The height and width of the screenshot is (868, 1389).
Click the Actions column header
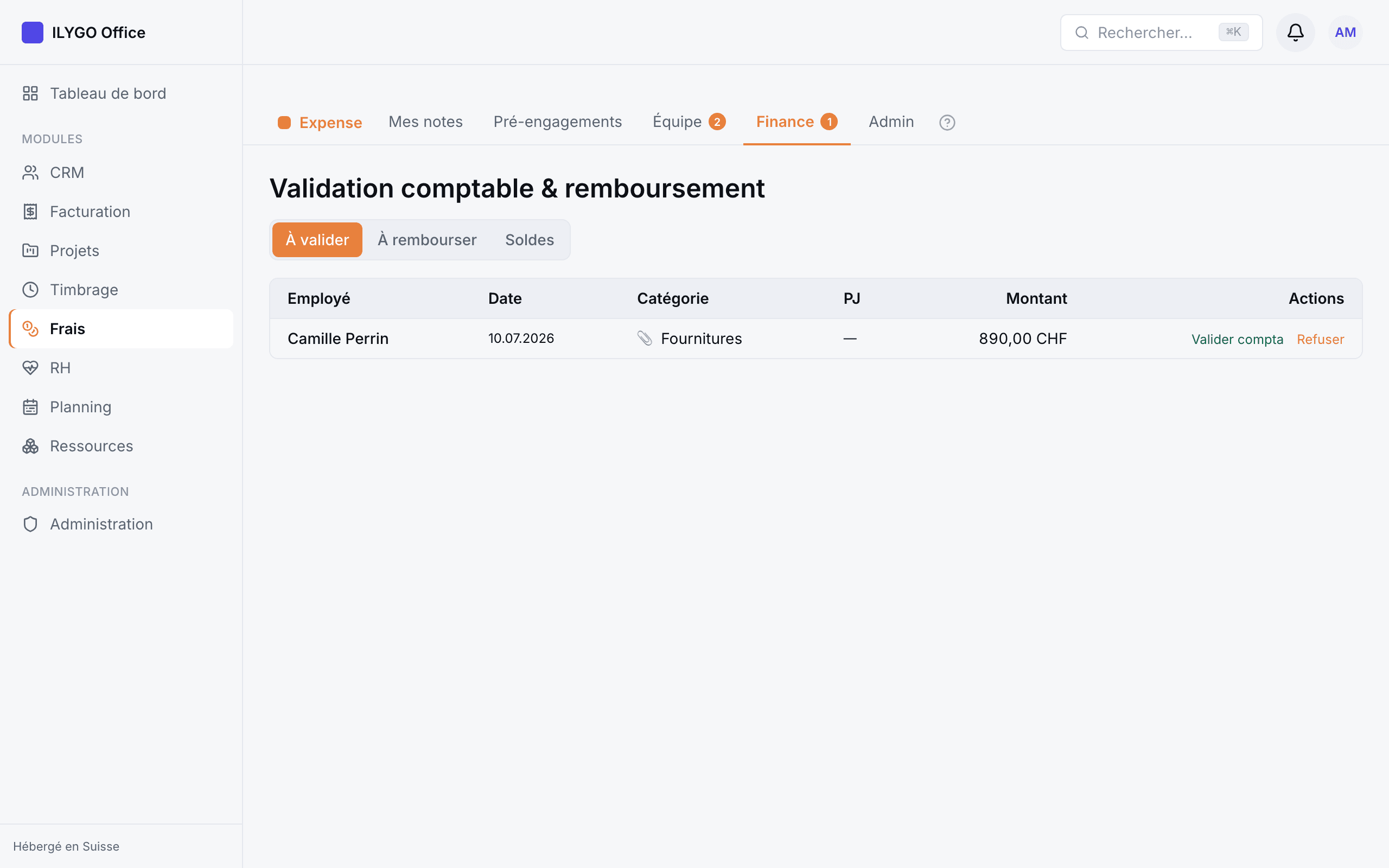click(1316, 298)
